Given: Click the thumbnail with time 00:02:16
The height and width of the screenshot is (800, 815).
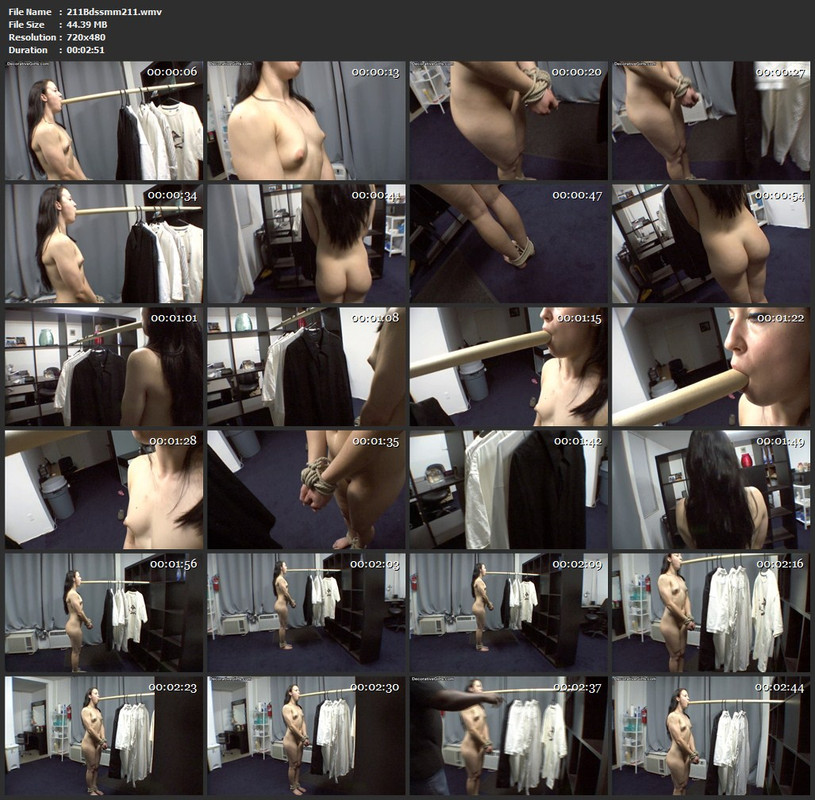Looking at the screenshot, I should click(711, 613).
